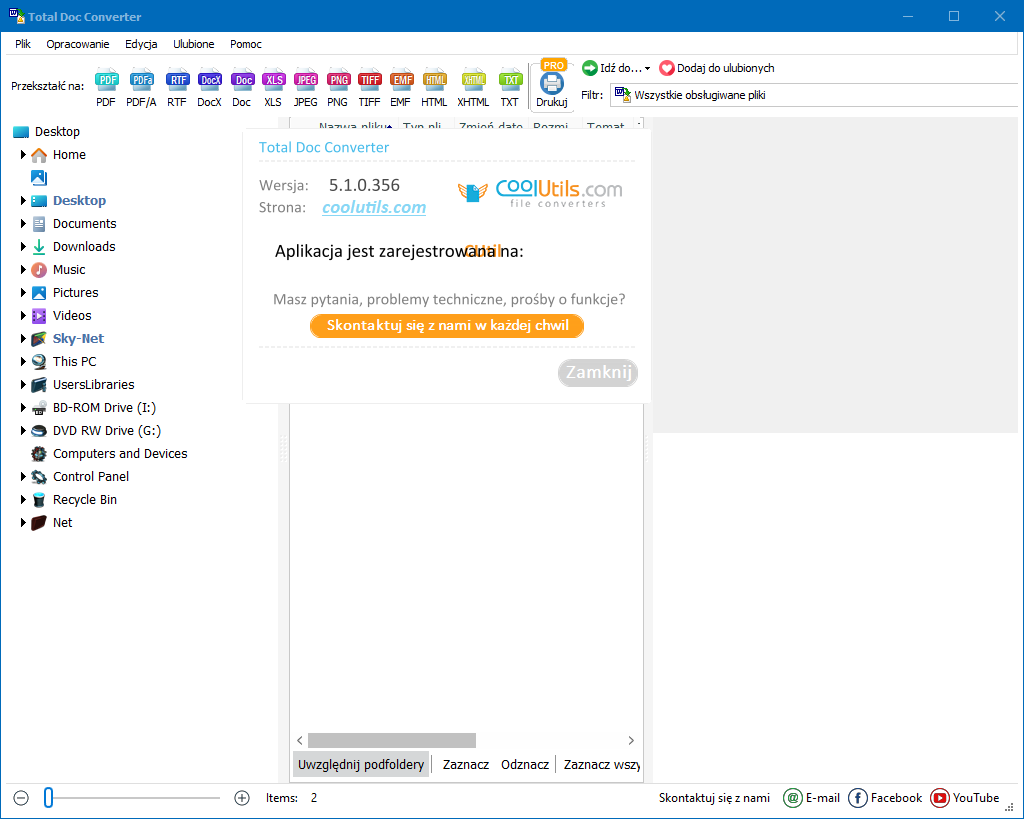
Task: Expand the This PC node
Action: [24, 361]
